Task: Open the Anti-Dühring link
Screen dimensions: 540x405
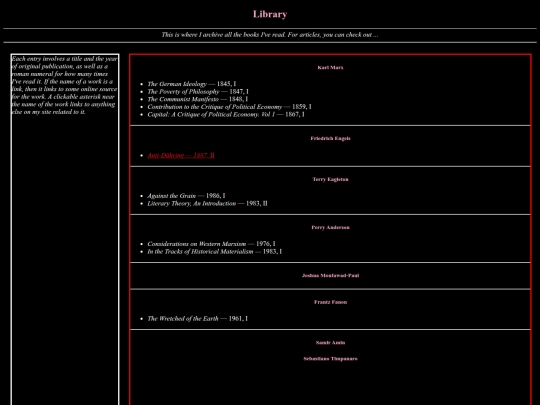Action: pyautogui.click(x=181, y=155)
